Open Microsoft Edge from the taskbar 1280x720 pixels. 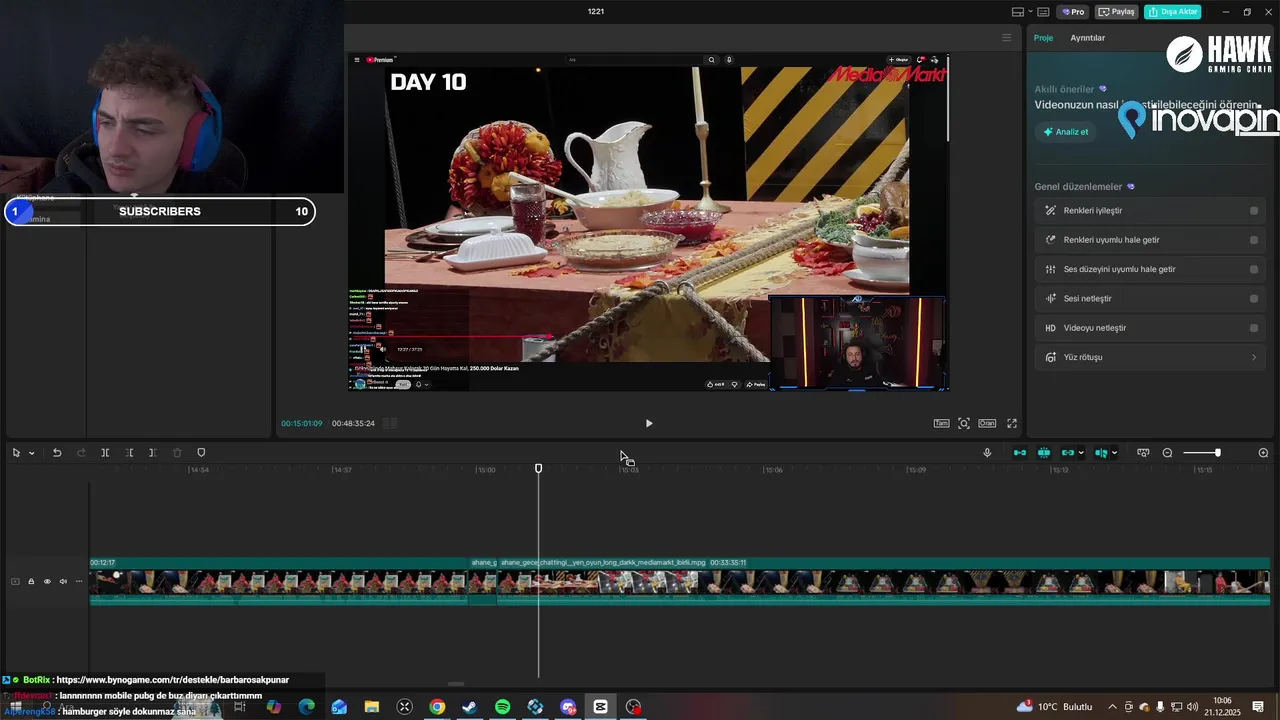306,707
